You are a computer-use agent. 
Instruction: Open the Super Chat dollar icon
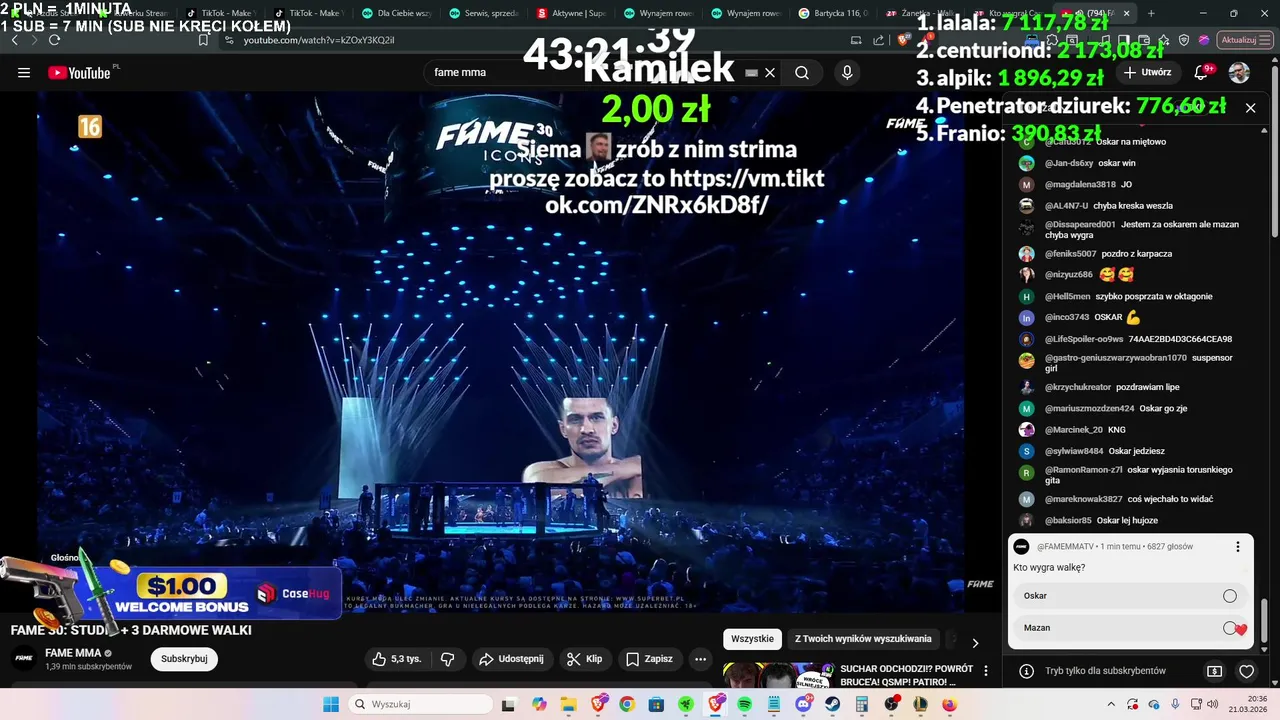1214,671
